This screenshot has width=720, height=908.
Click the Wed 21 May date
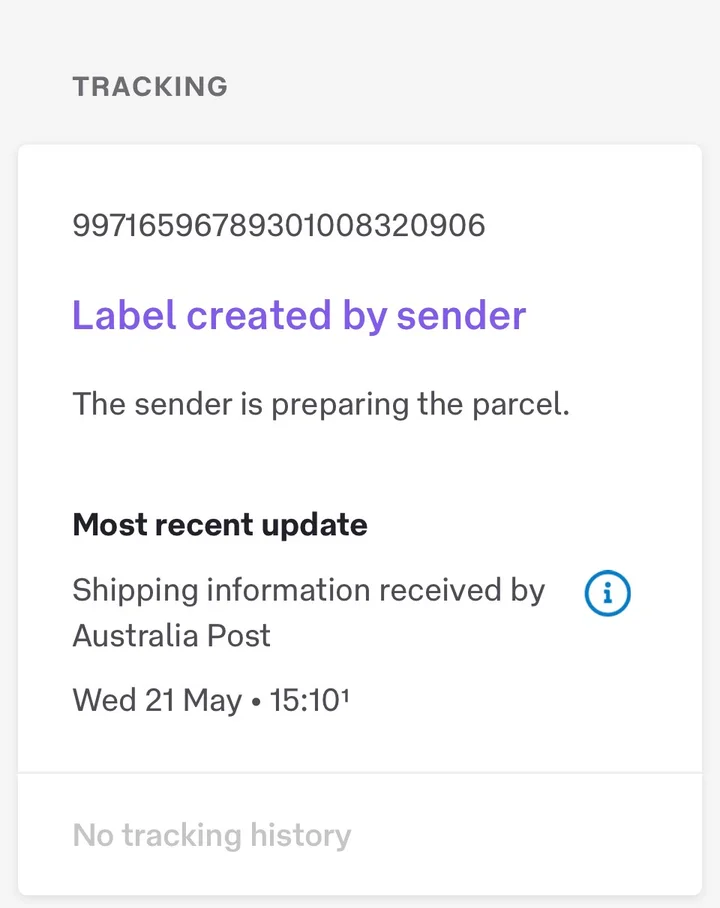click(x=157, y=700)
